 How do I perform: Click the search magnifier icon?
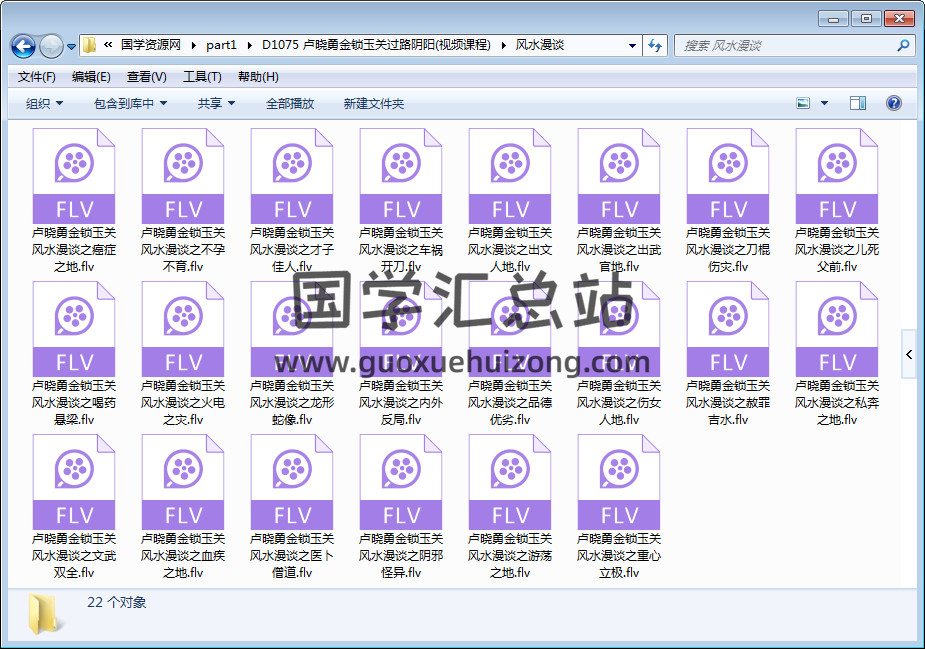click(x=903, y=46)
